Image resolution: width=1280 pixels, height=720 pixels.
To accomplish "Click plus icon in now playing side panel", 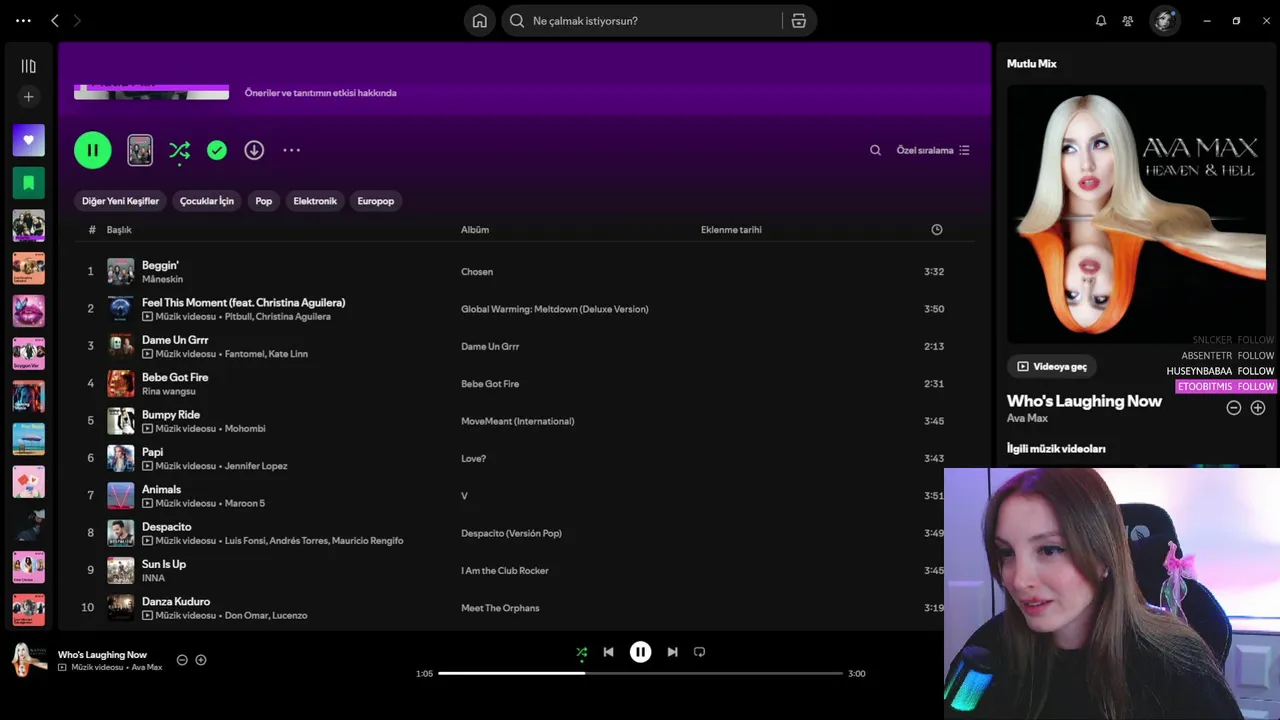I will [x=1258, y=408].
